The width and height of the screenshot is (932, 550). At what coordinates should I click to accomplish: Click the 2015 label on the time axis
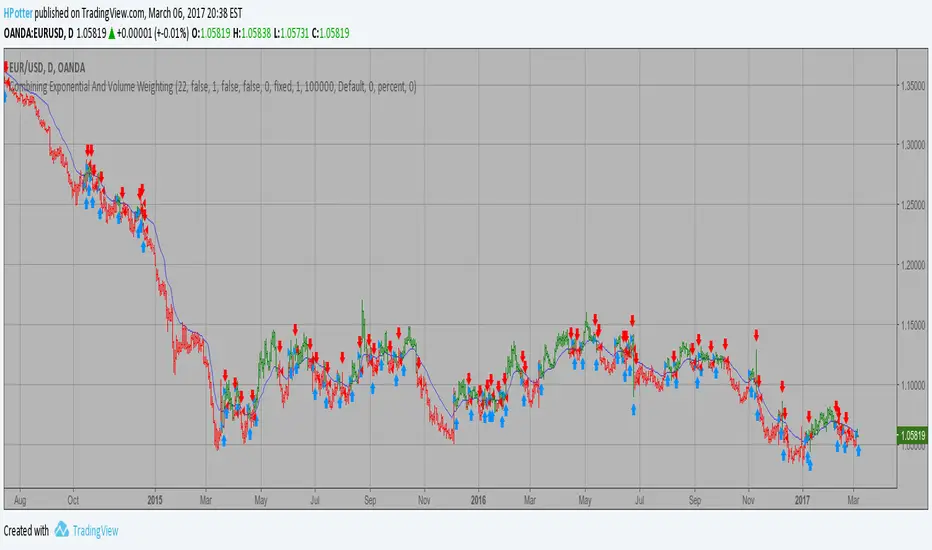(x=154, y=495)
